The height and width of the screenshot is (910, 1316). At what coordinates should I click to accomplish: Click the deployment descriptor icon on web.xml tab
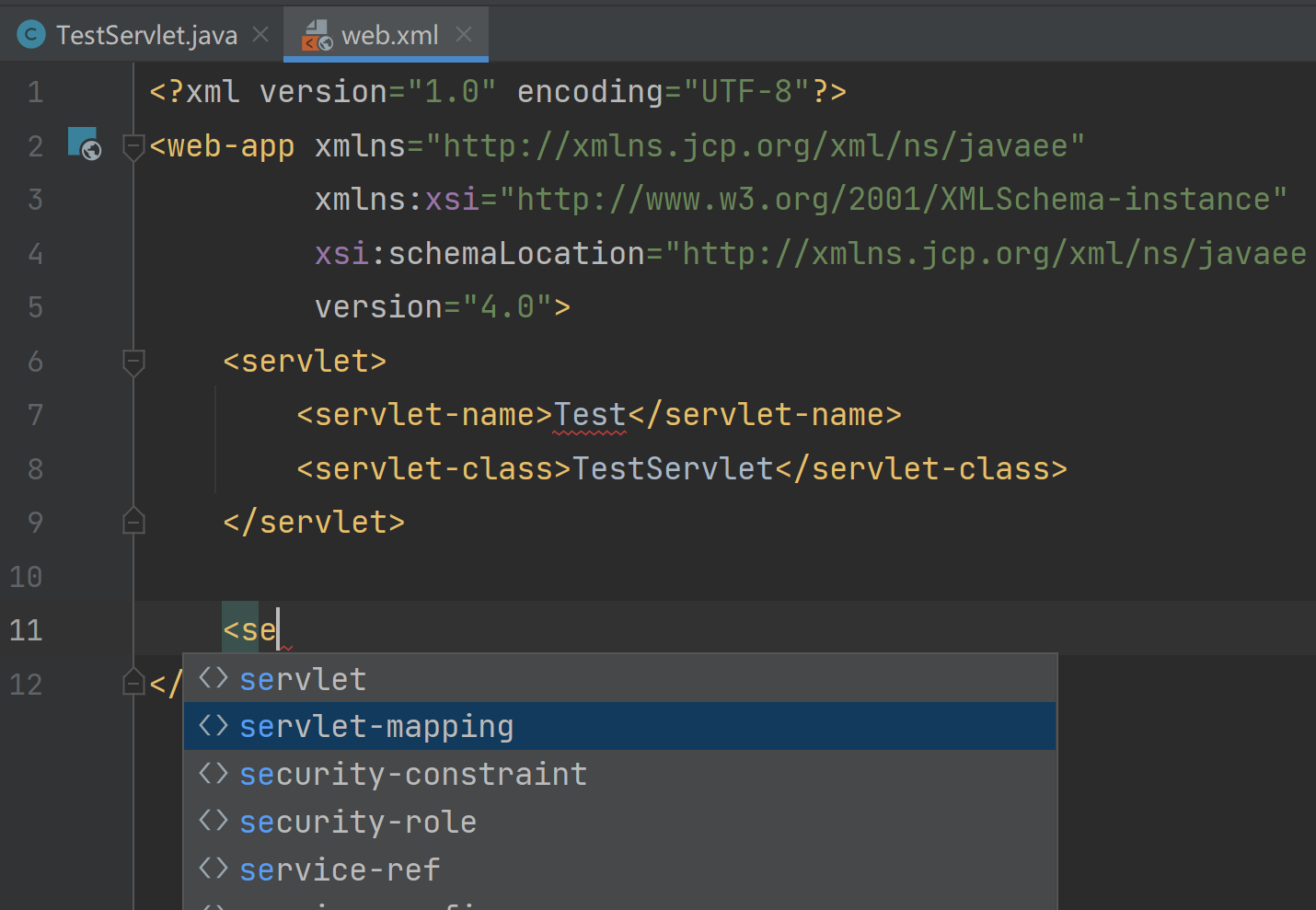(x=317, y=35)
